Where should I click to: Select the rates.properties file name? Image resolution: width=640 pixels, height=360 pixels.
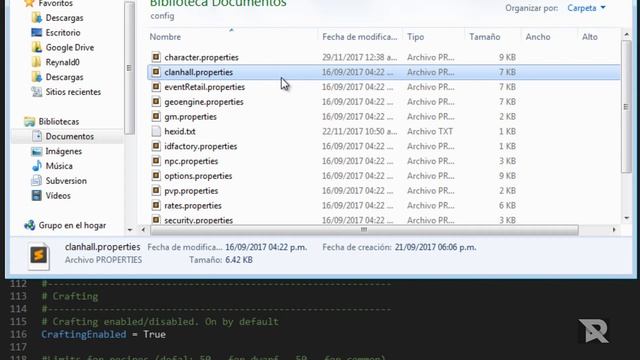[x=193, y=206]
